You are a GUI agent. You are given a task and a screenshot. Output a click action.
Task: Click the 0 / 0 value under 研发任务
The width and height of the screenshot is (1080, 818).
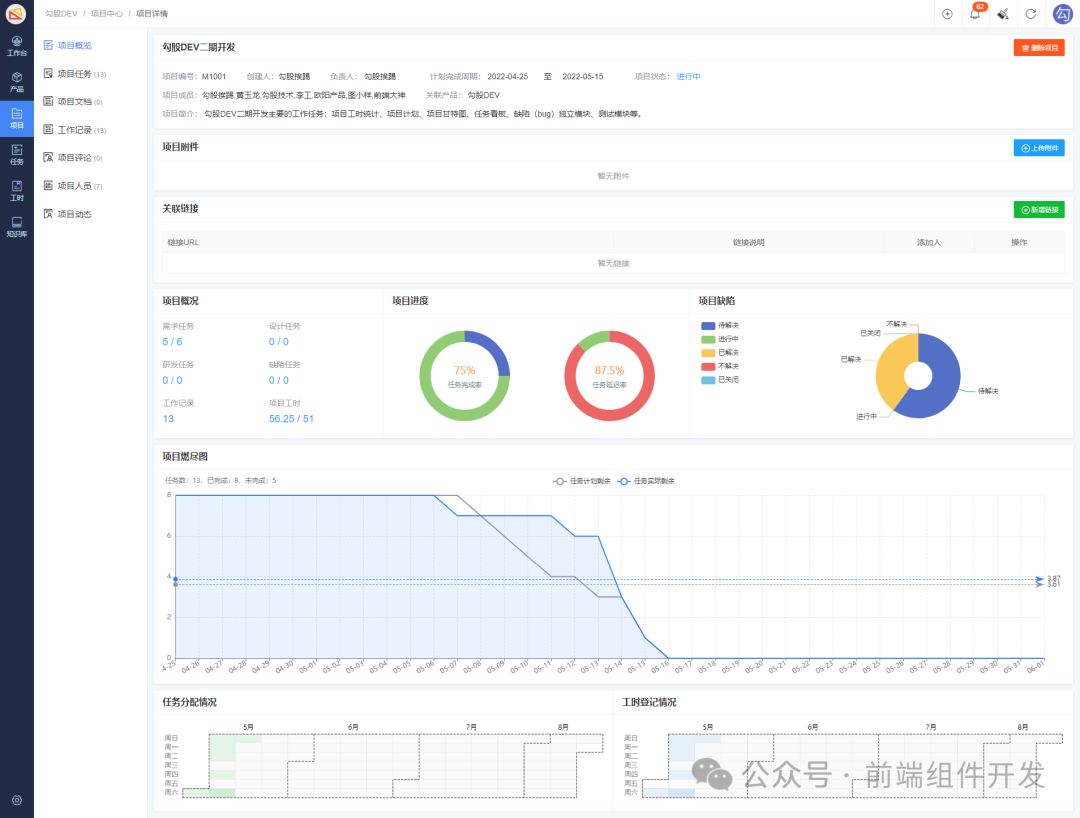[172, 380]
